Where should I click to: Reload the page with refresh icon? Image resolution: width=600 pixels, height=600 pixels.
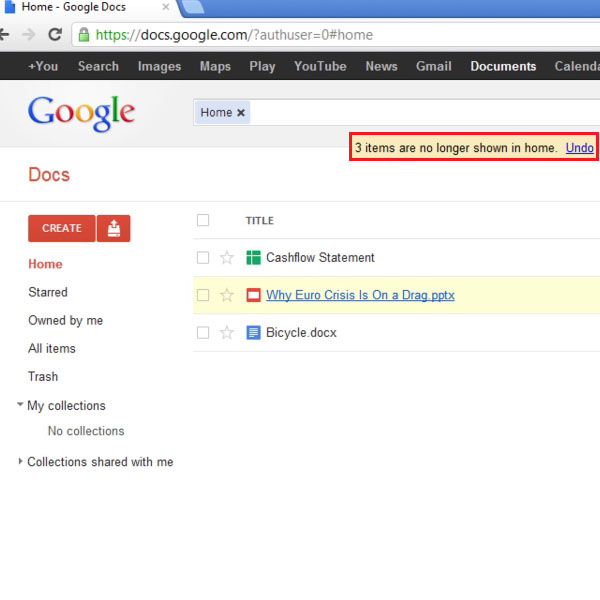(55, 34)
